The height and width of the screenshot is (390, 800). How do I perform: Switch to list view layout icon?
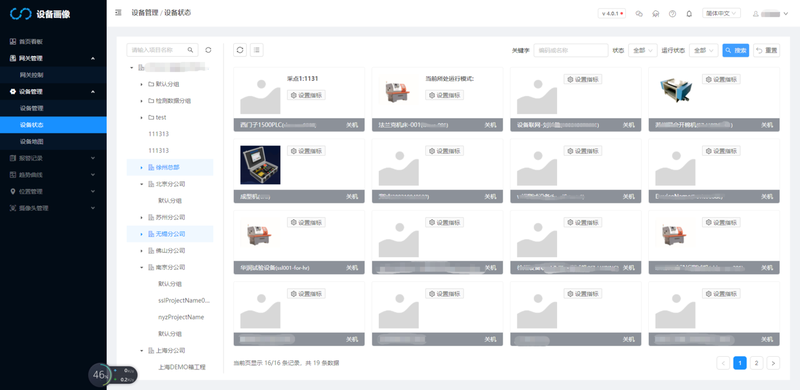(257, 50)
